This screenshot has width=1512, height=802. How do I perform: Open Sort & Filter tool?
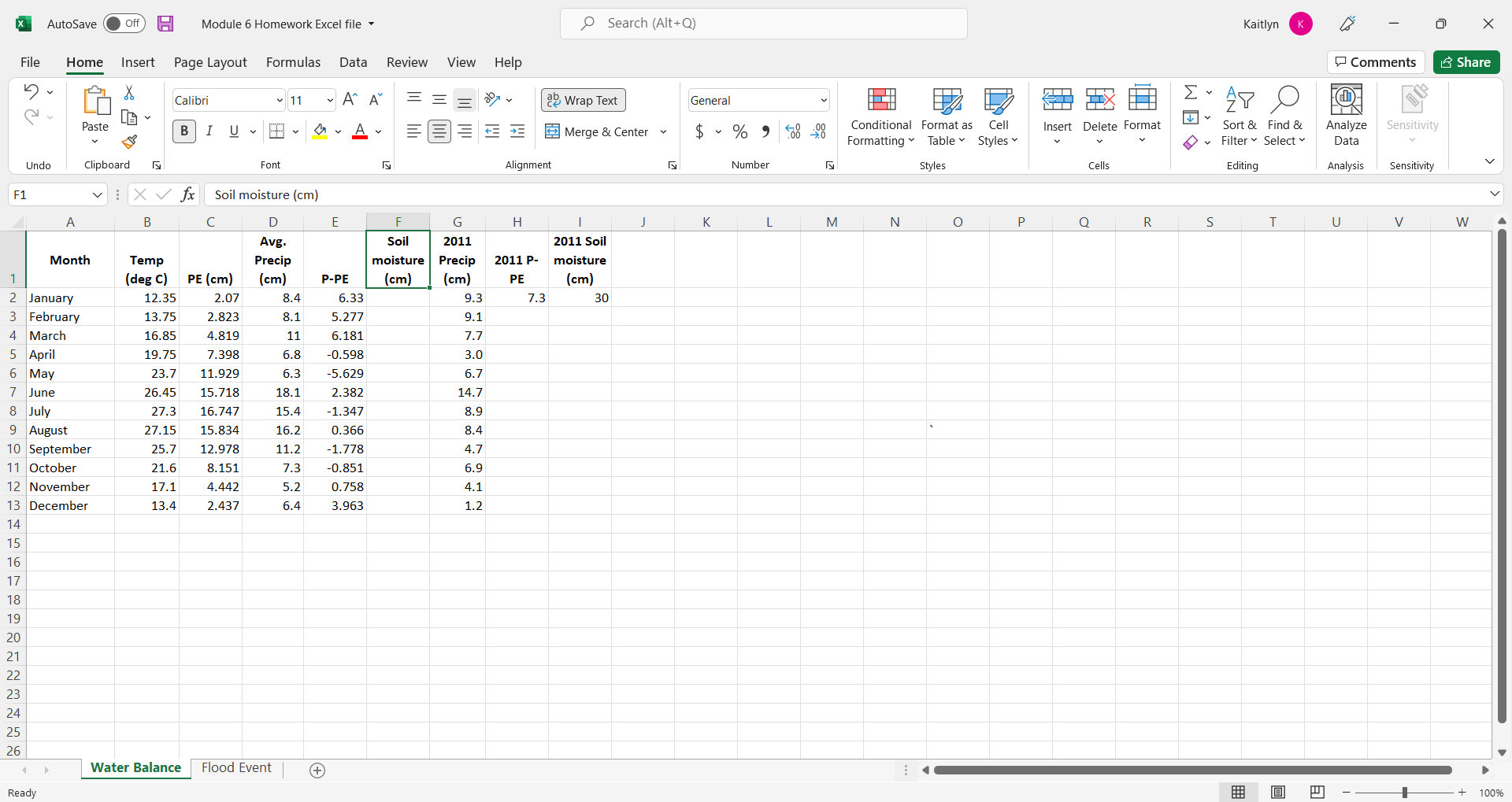pyautogui.click(x=1238, y=116)
